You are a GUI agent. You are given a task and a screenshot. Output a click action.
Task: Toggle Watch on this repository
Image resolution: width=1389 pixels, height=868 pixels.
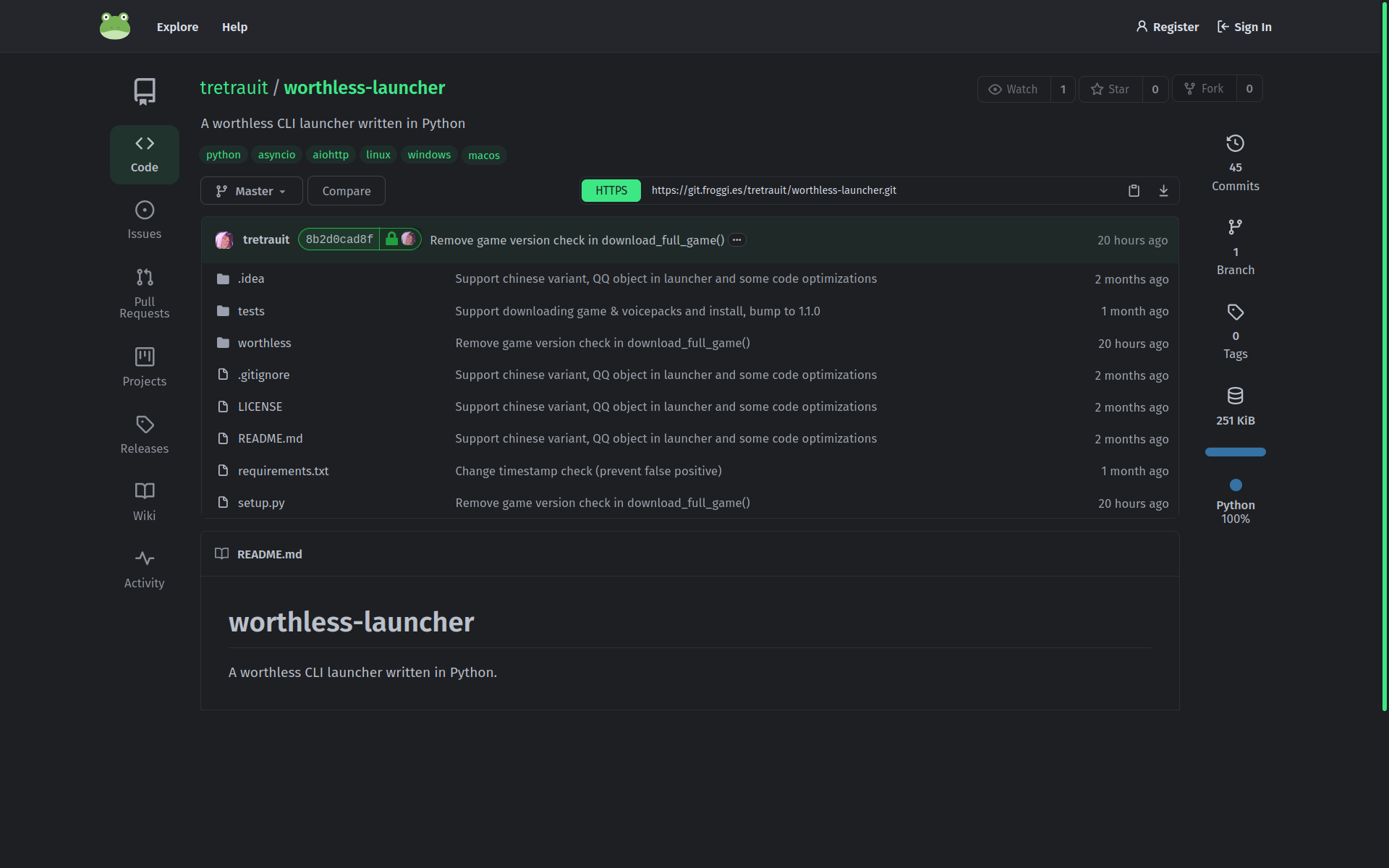tap(1014, 89)
